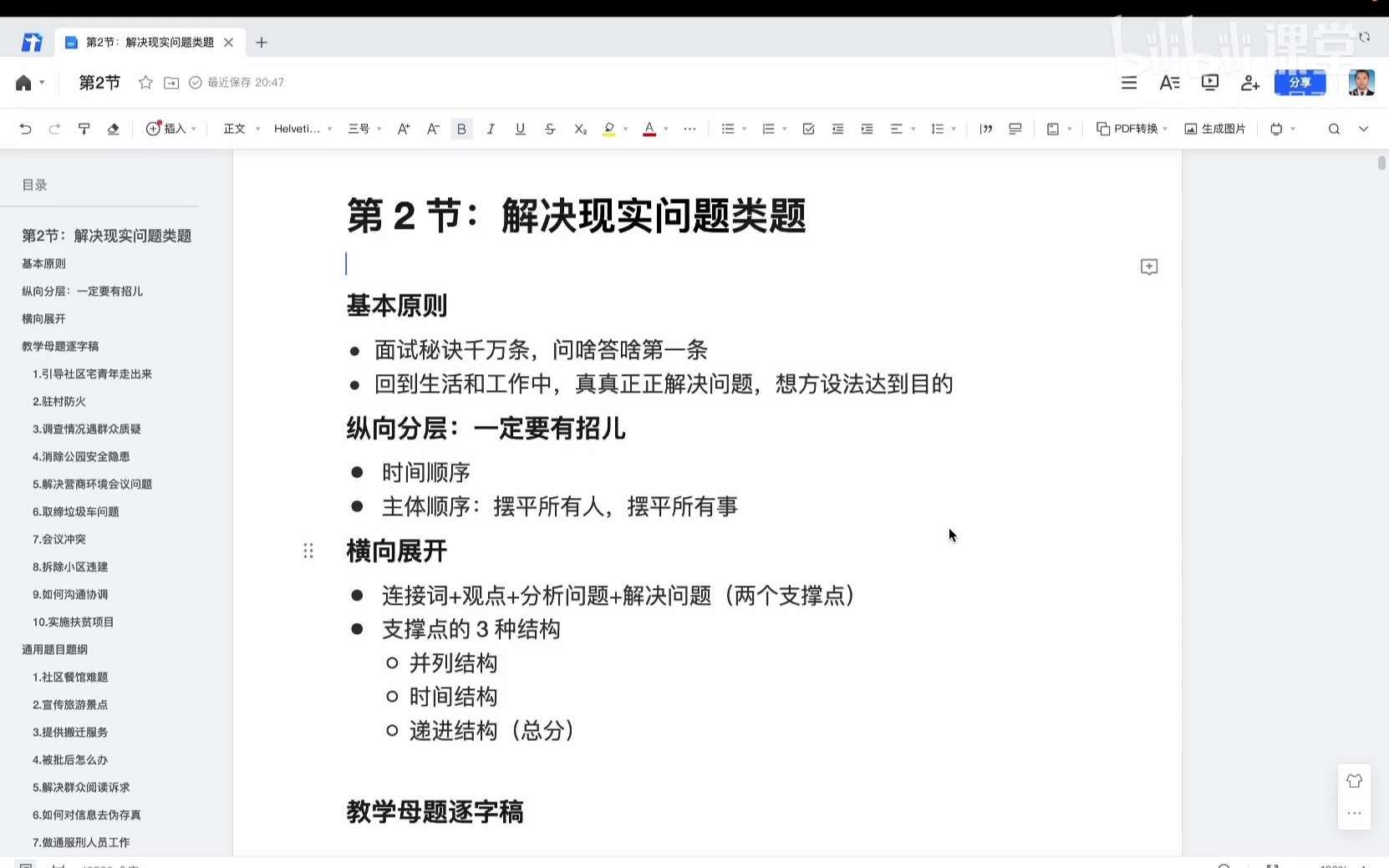Open more text formatting options ellipsis
1389x868 pixels.
coord(689,129)
